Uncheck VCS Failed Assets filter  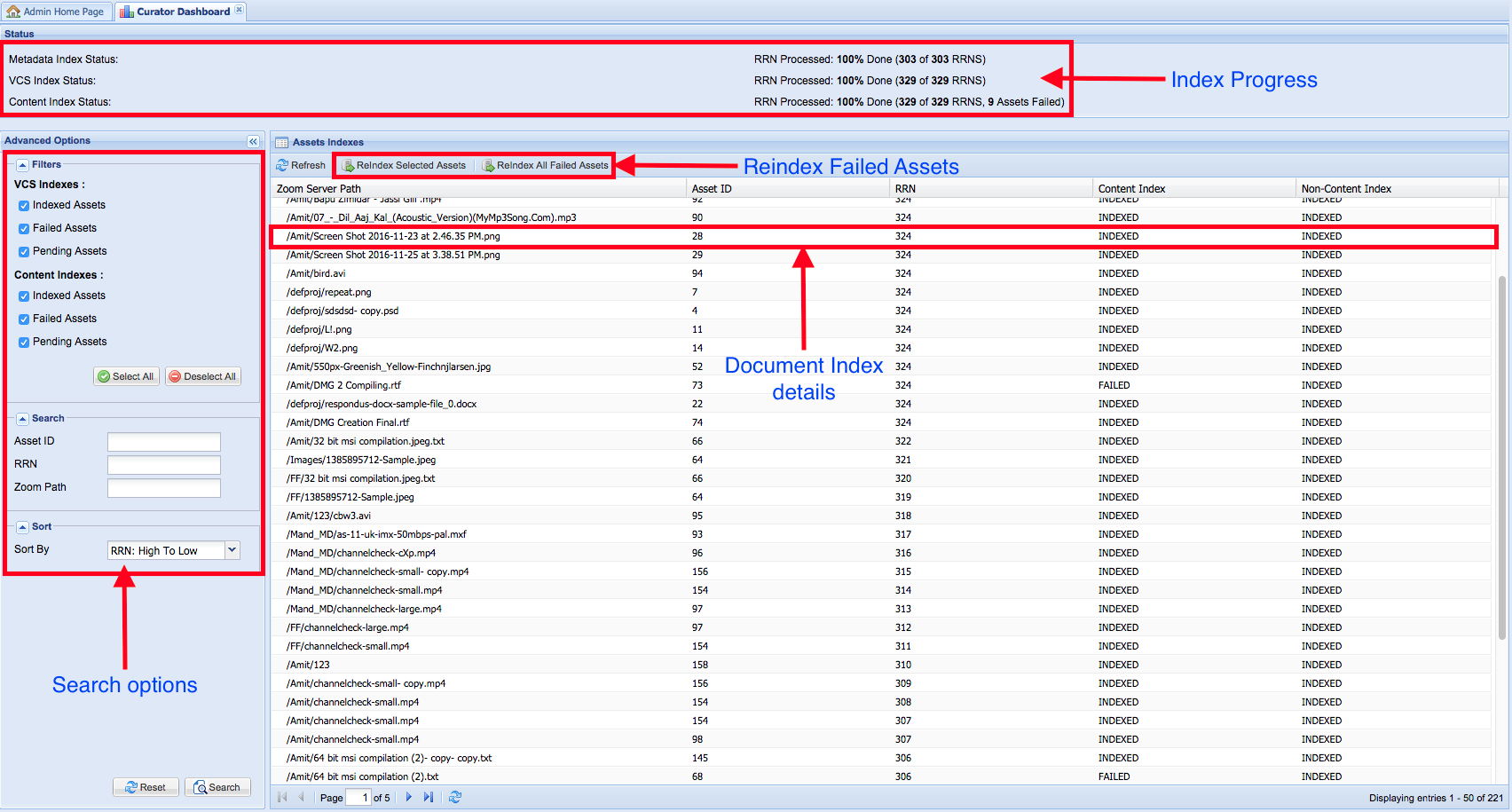click(x=24, y=229)
